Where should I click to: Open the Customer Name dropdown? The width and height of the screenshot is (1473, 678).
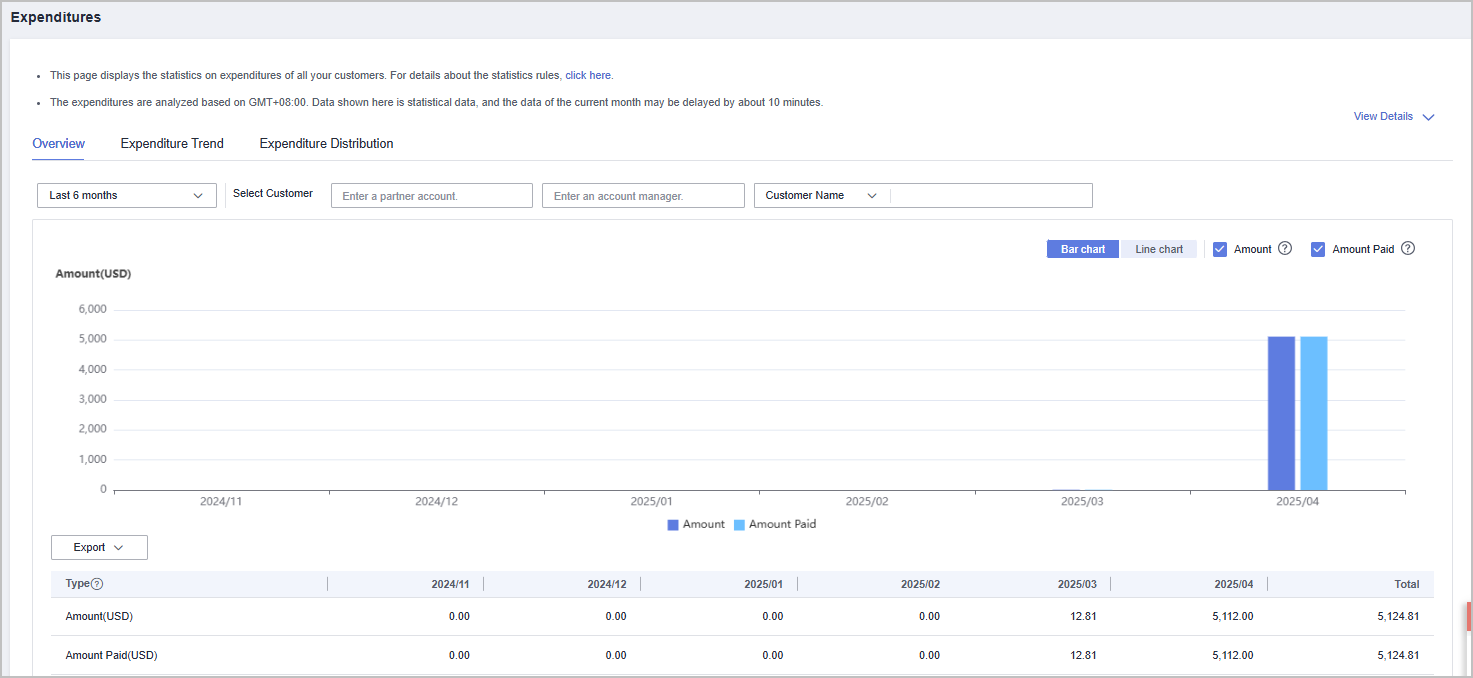(x=821, y=196)
